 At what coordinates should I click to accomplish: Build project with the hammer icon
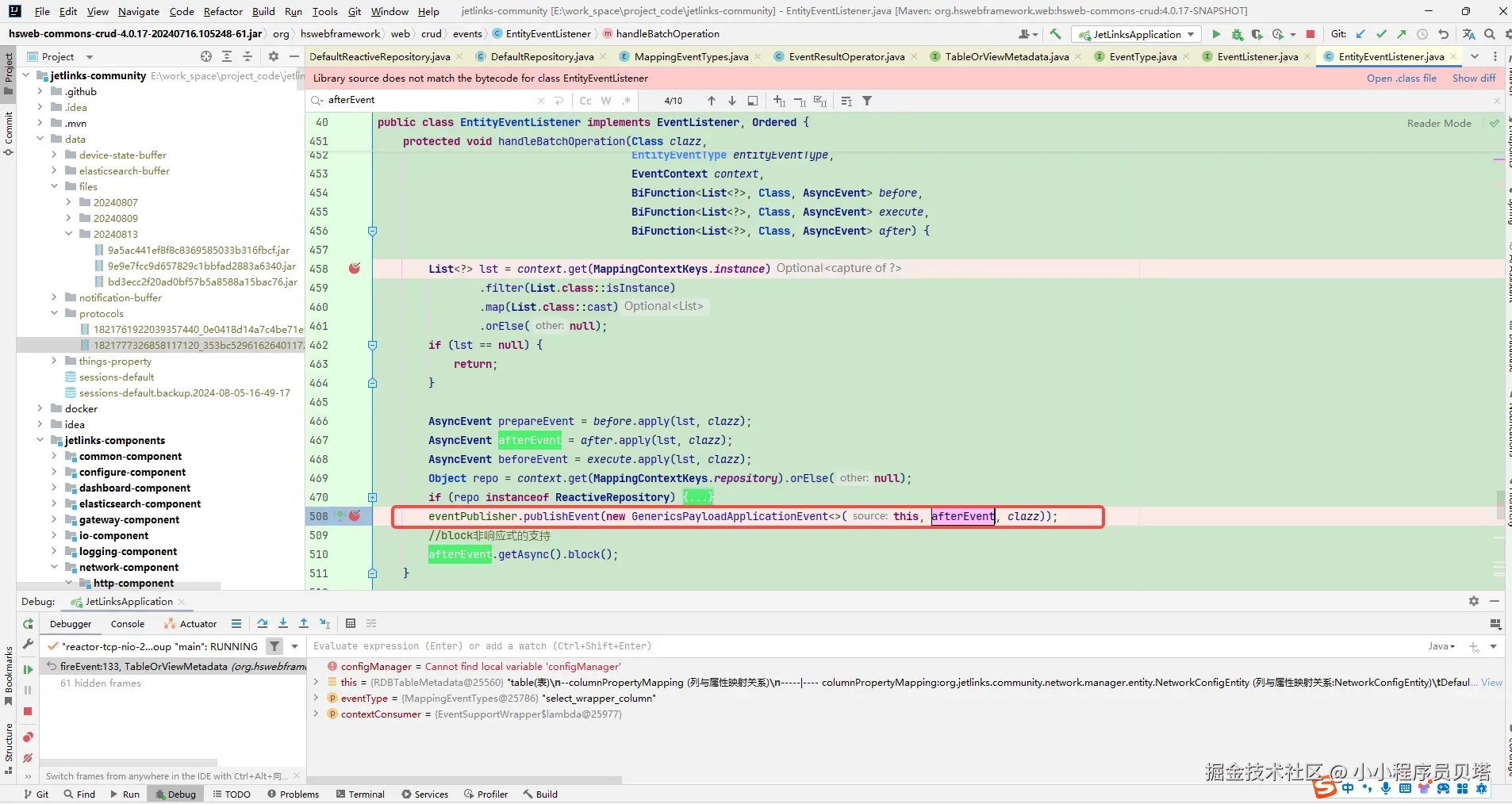pyautogui.click(x=1055, y=34)
